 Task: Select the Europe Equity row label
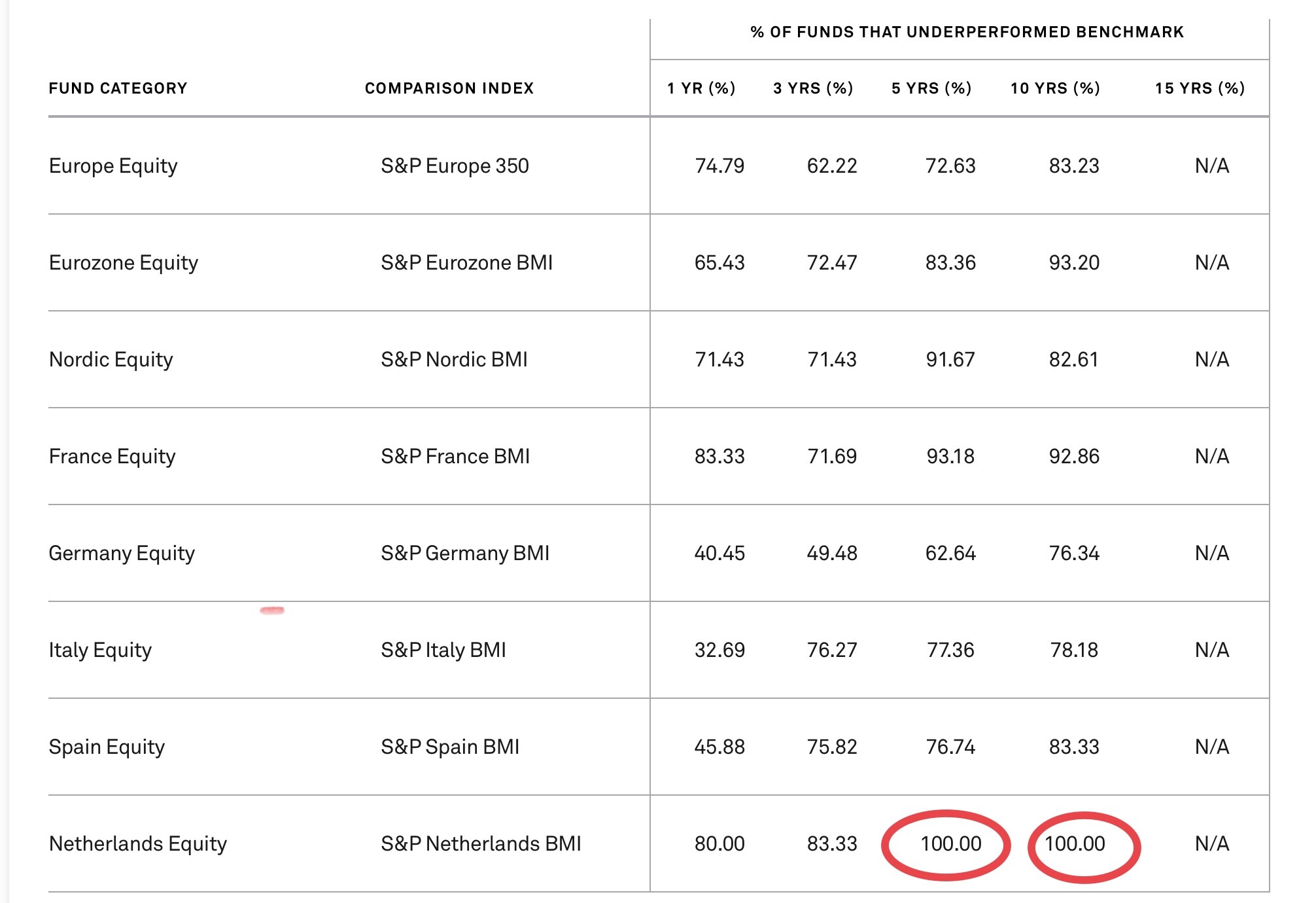tap(113, 166)
